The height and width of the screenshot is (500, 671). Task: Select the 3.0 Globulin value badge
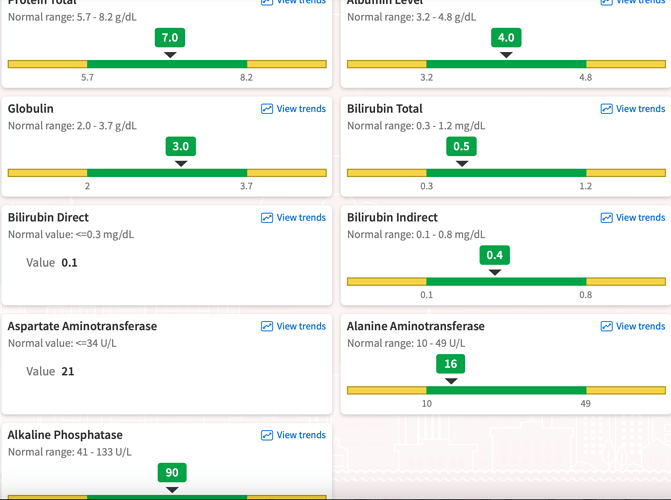181,146
